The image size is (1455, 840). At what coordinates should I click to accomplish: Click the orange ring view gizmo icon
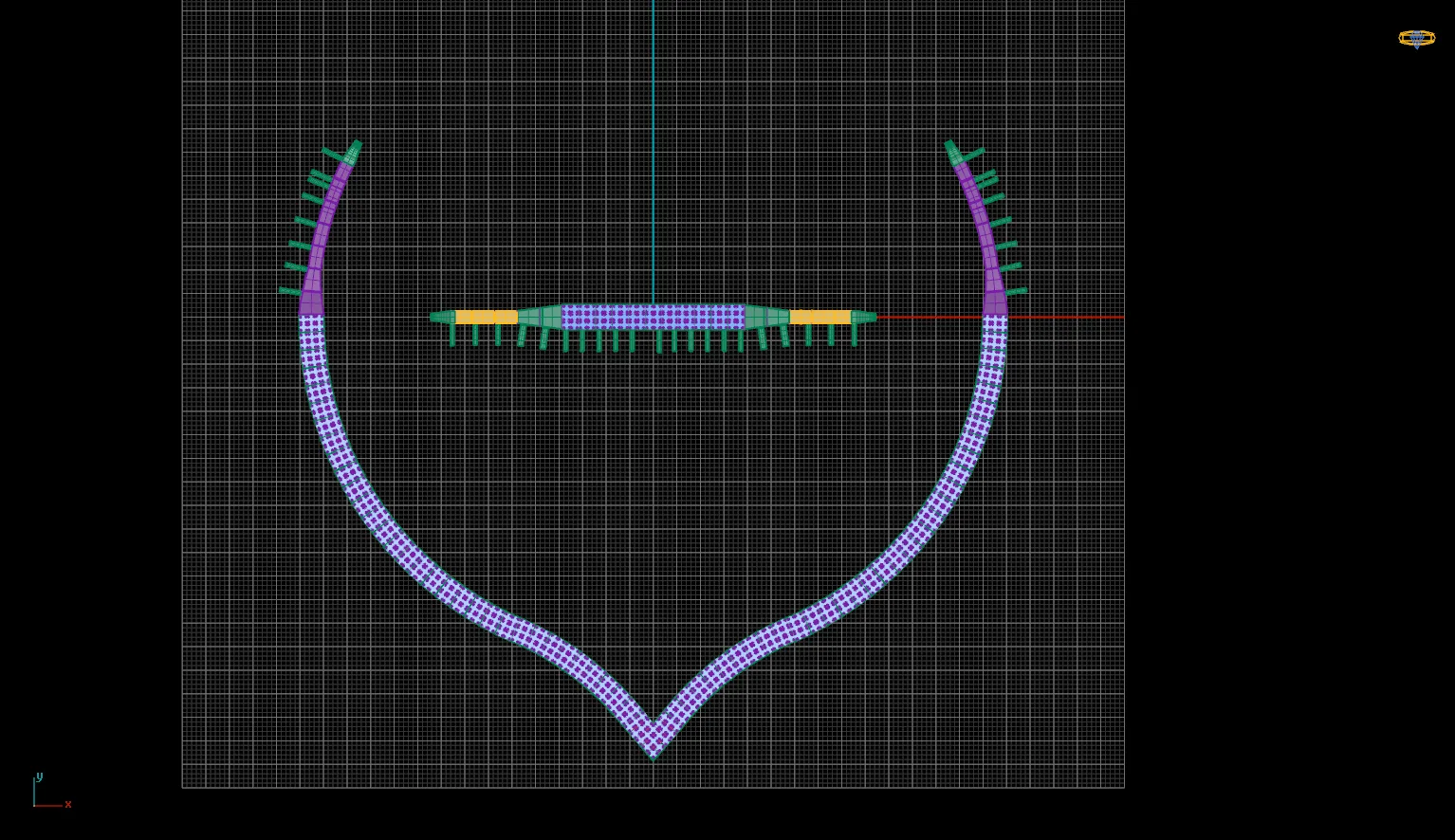click(1416, 38)
